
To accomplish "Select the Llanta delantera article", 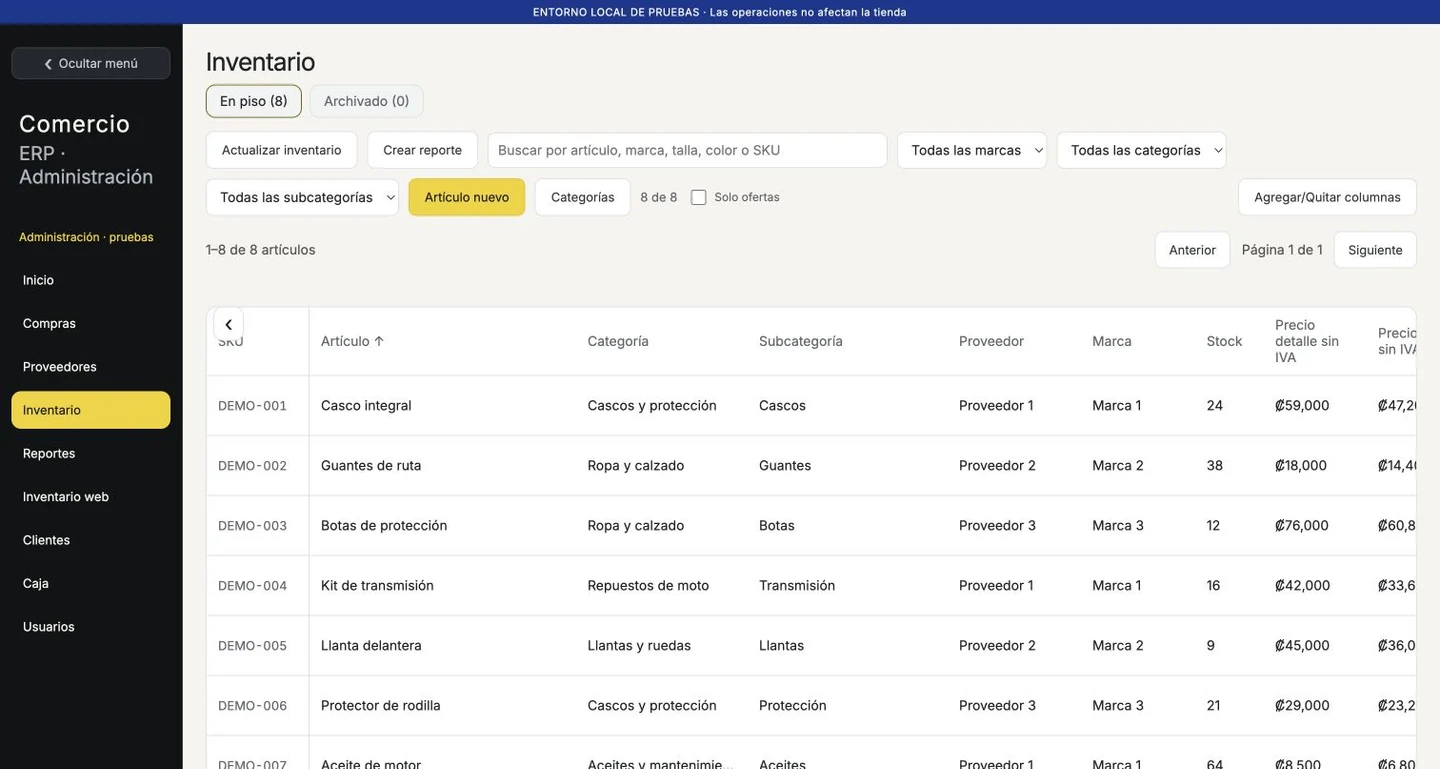I will point(371,645).
